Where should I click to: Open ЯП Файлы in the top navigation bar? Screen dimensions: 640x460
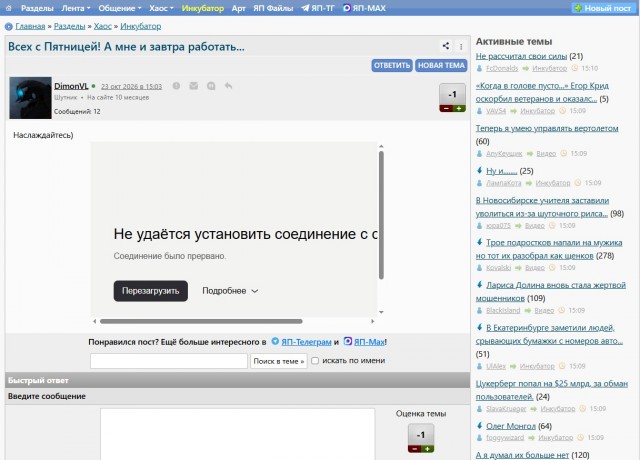pyautogui.click(x=273, y=8)
